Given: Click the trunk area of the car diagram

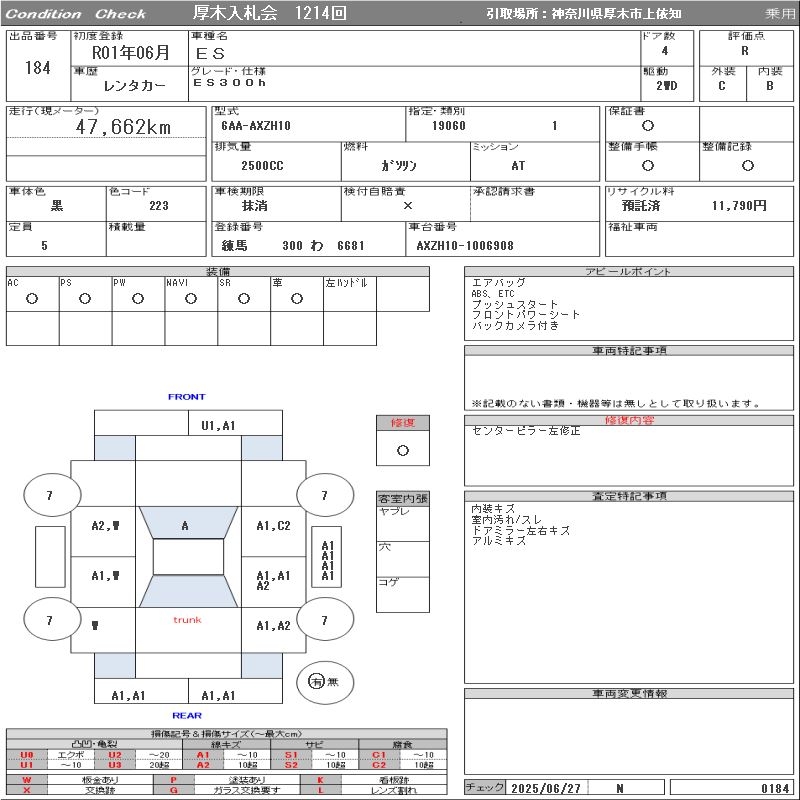Looking at the screenshot, I should (187, 620).
